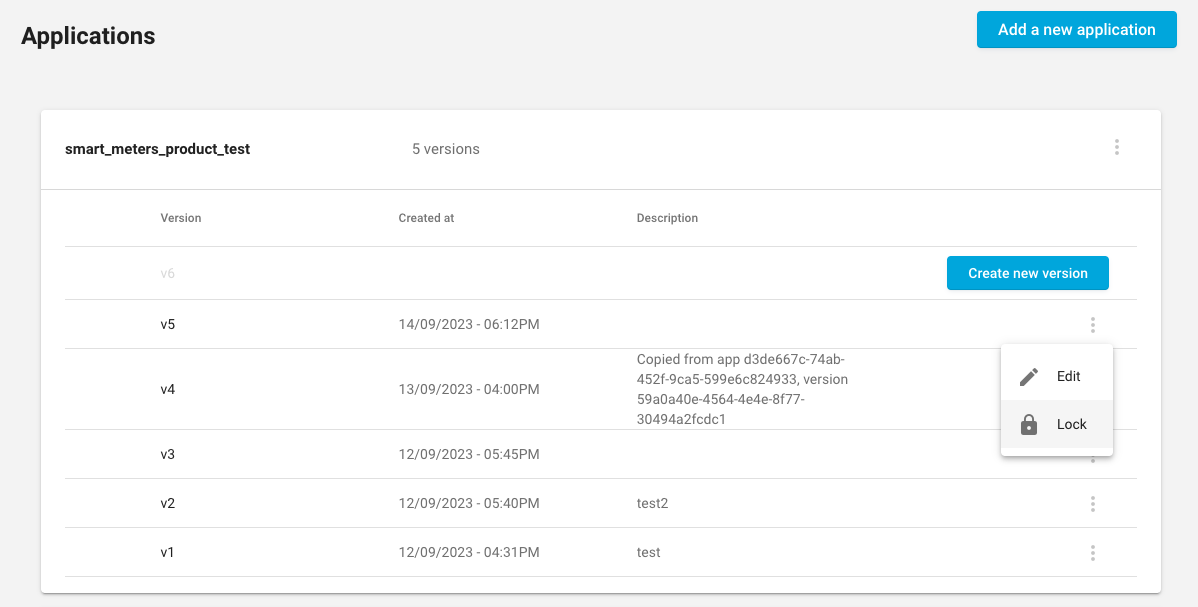This screenshot has width=1198, height=607.
Task: Select the v5 version row
Action: tap(168, 325)
